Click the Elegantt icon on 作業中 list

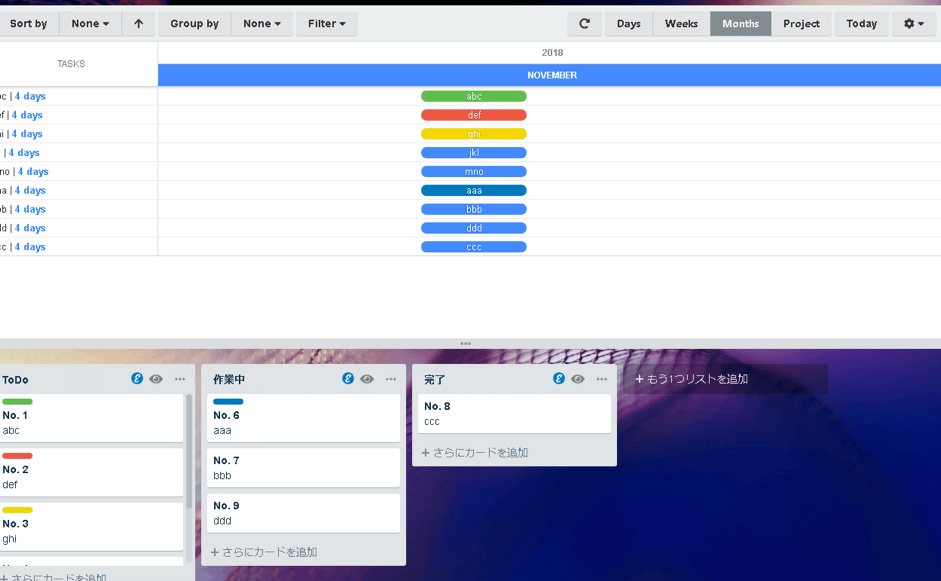348,379
